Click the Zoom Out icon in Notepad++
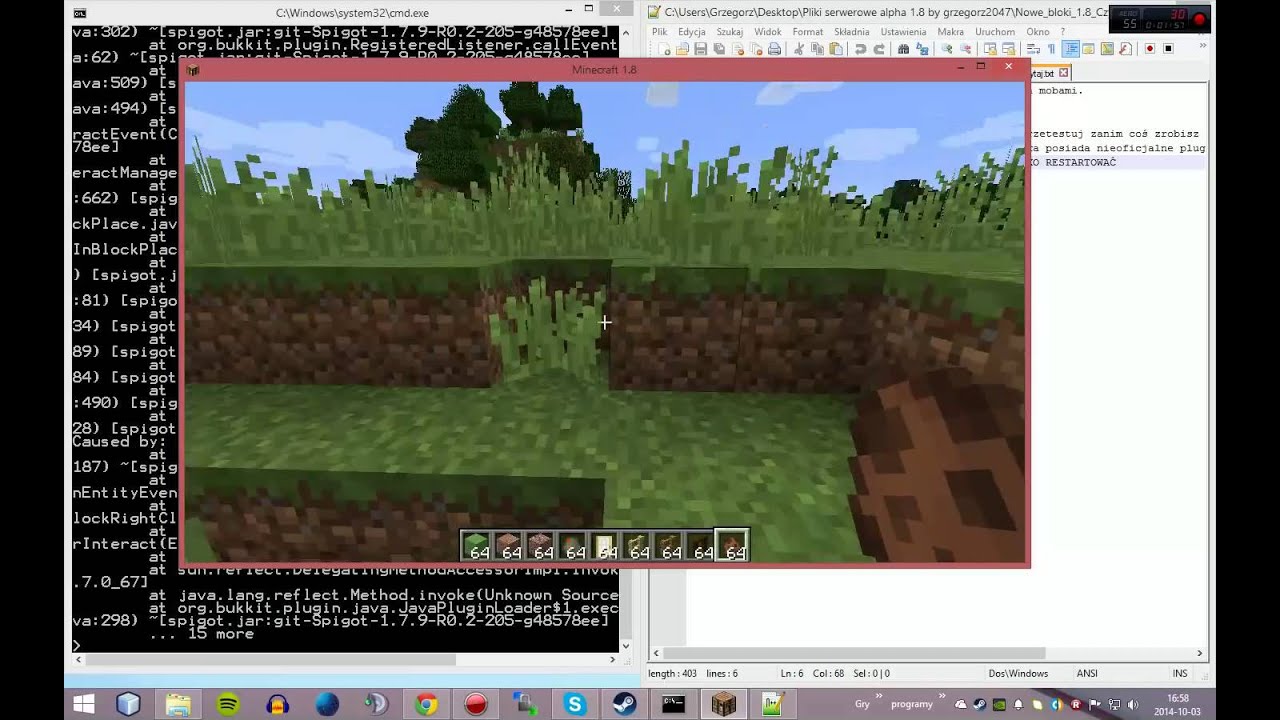 (x=965, y=49)
